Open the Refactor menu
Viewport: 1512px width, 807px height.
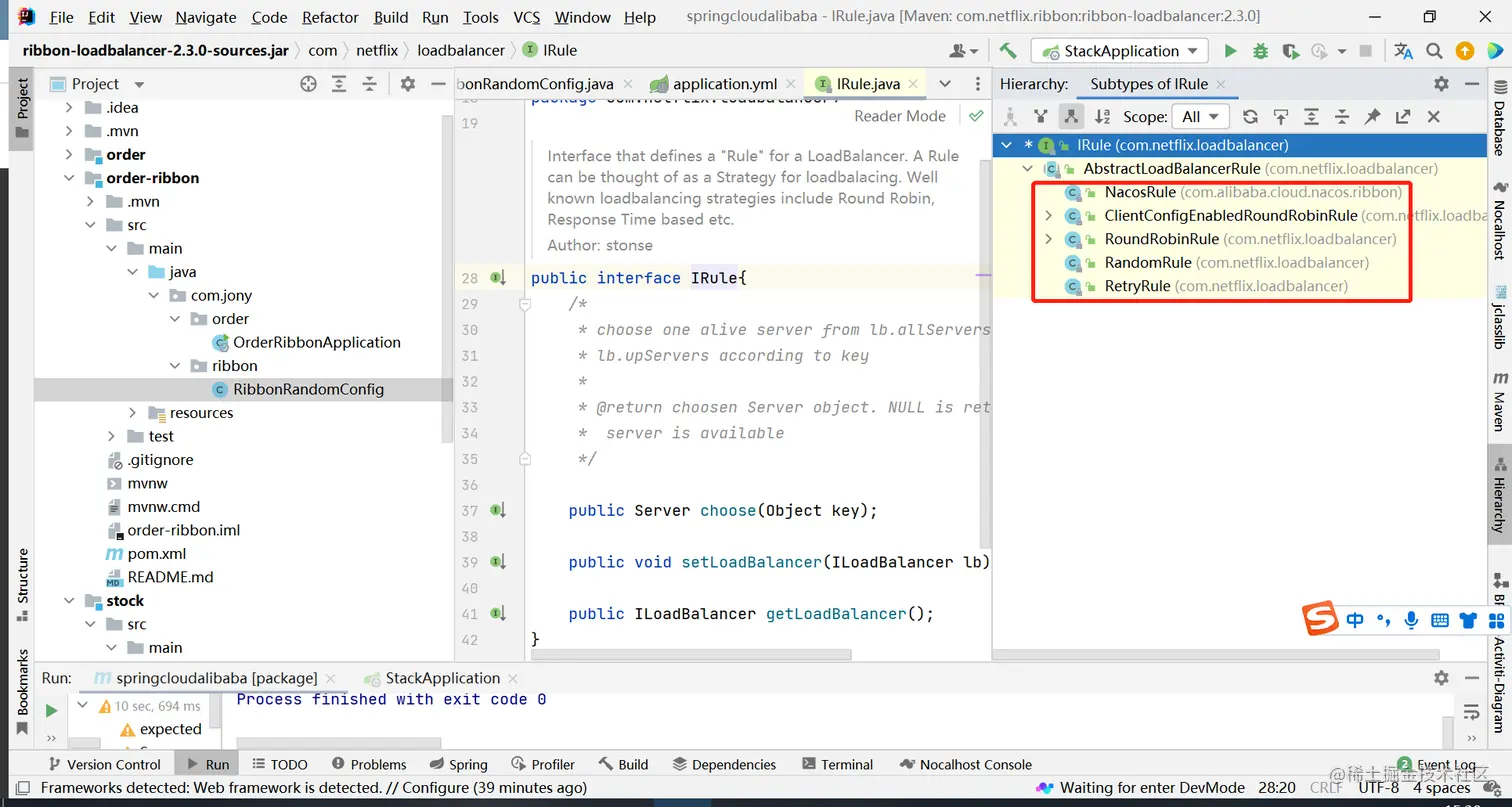[330, 17]
